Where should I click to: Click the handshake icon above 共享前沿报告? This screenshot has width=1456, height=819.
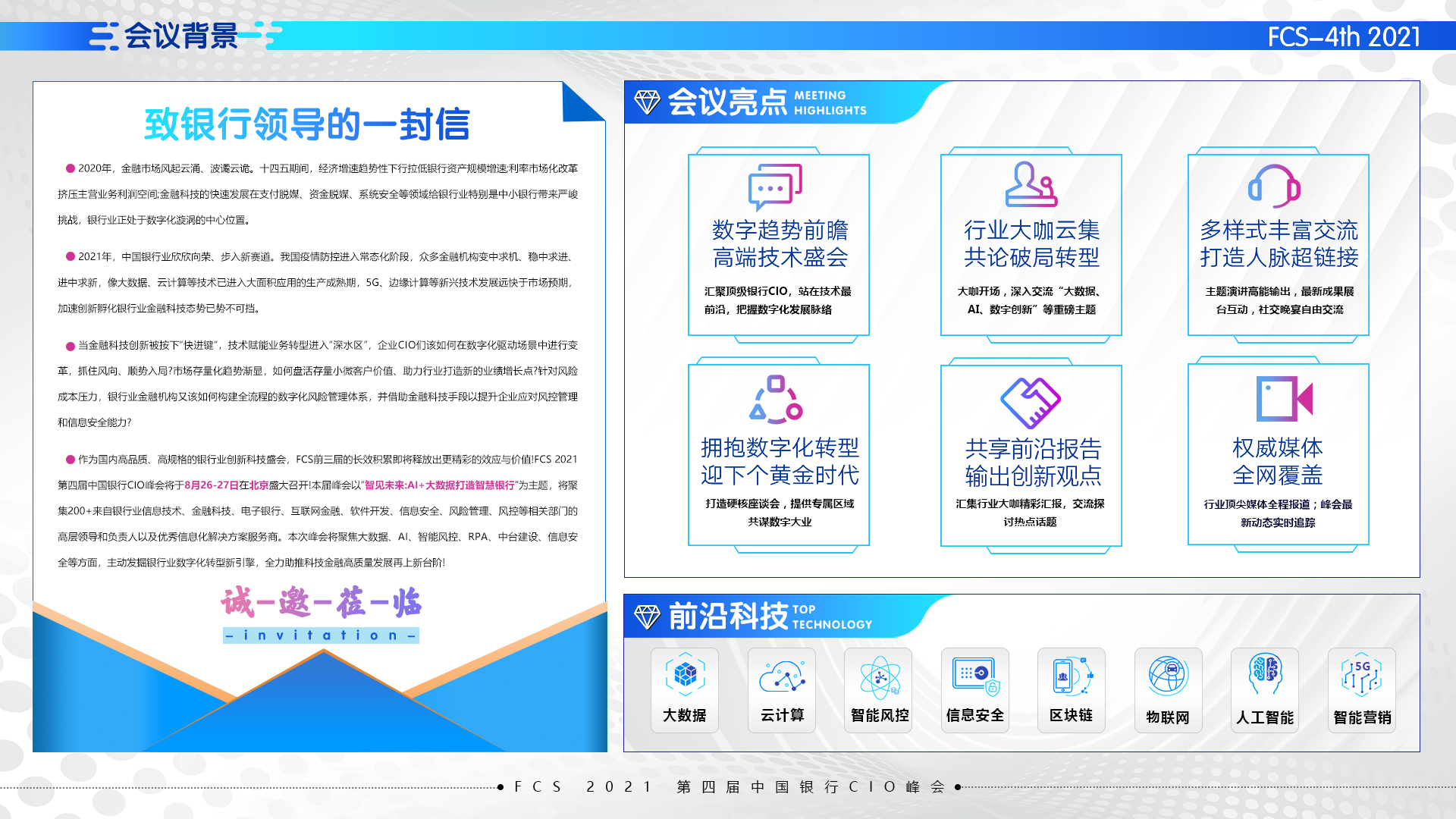[1031, 403]
